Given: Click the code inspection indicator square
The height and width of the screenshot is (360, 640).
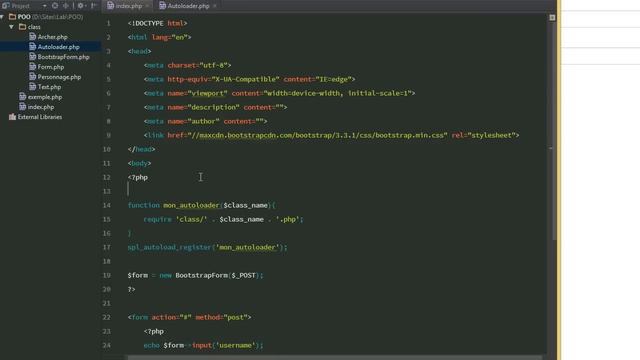Looking at the screenshot, I should point(552,18).
